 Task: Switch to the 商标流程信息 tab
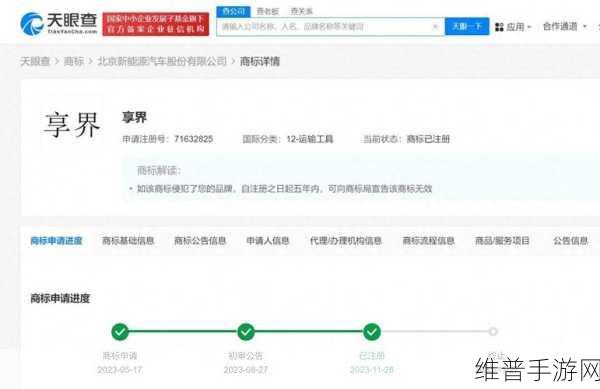point(429,241)
